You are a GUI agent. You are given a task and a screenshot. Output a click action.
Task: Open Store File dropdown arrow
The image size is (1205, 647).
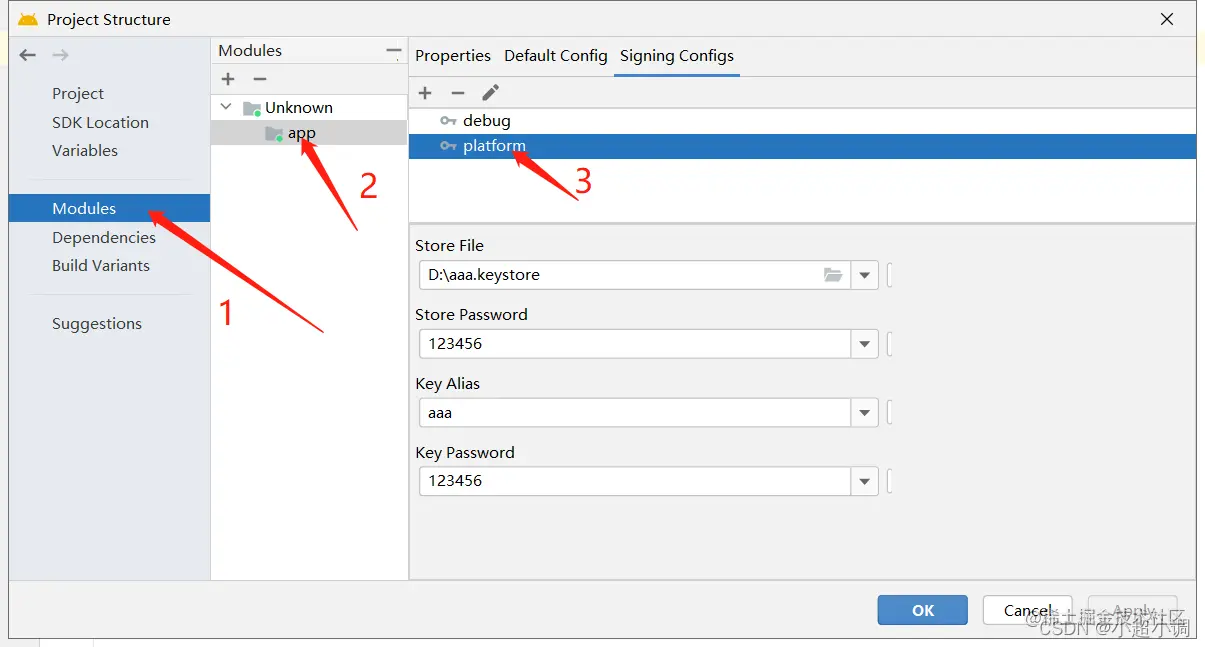tap(865, 275)
